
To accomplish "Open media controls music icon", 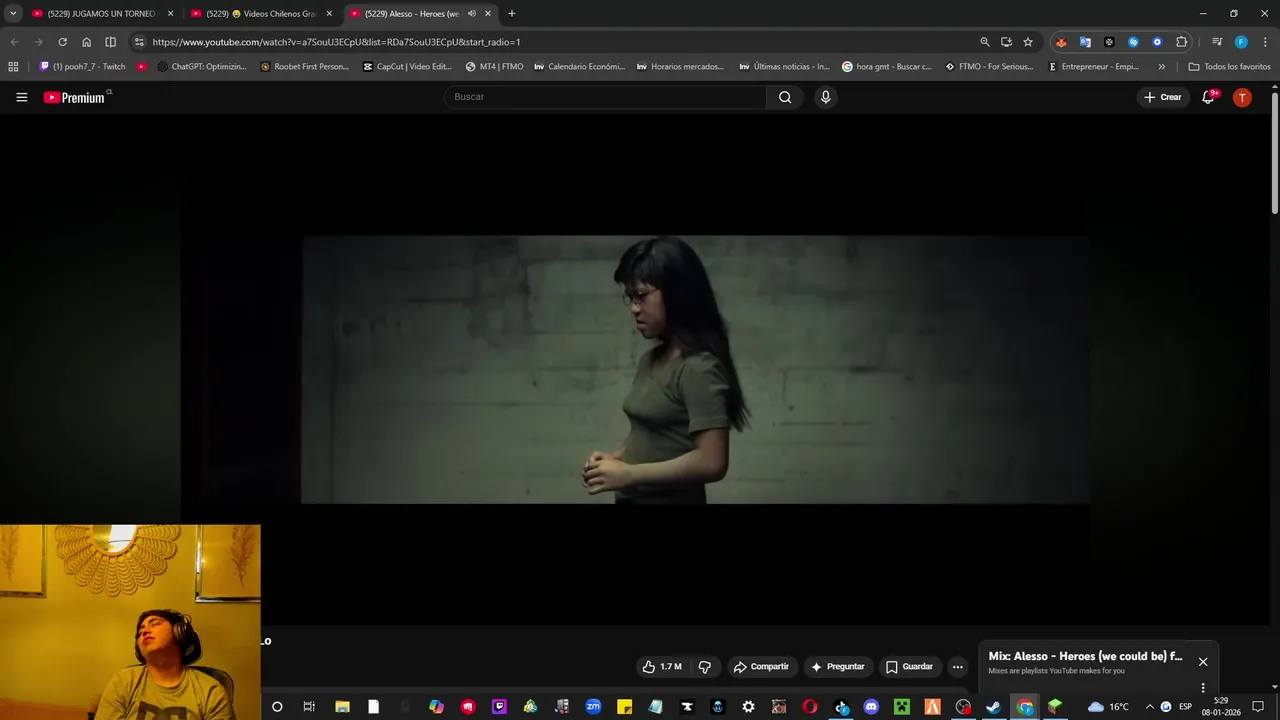I will (x=1217, y=42).
